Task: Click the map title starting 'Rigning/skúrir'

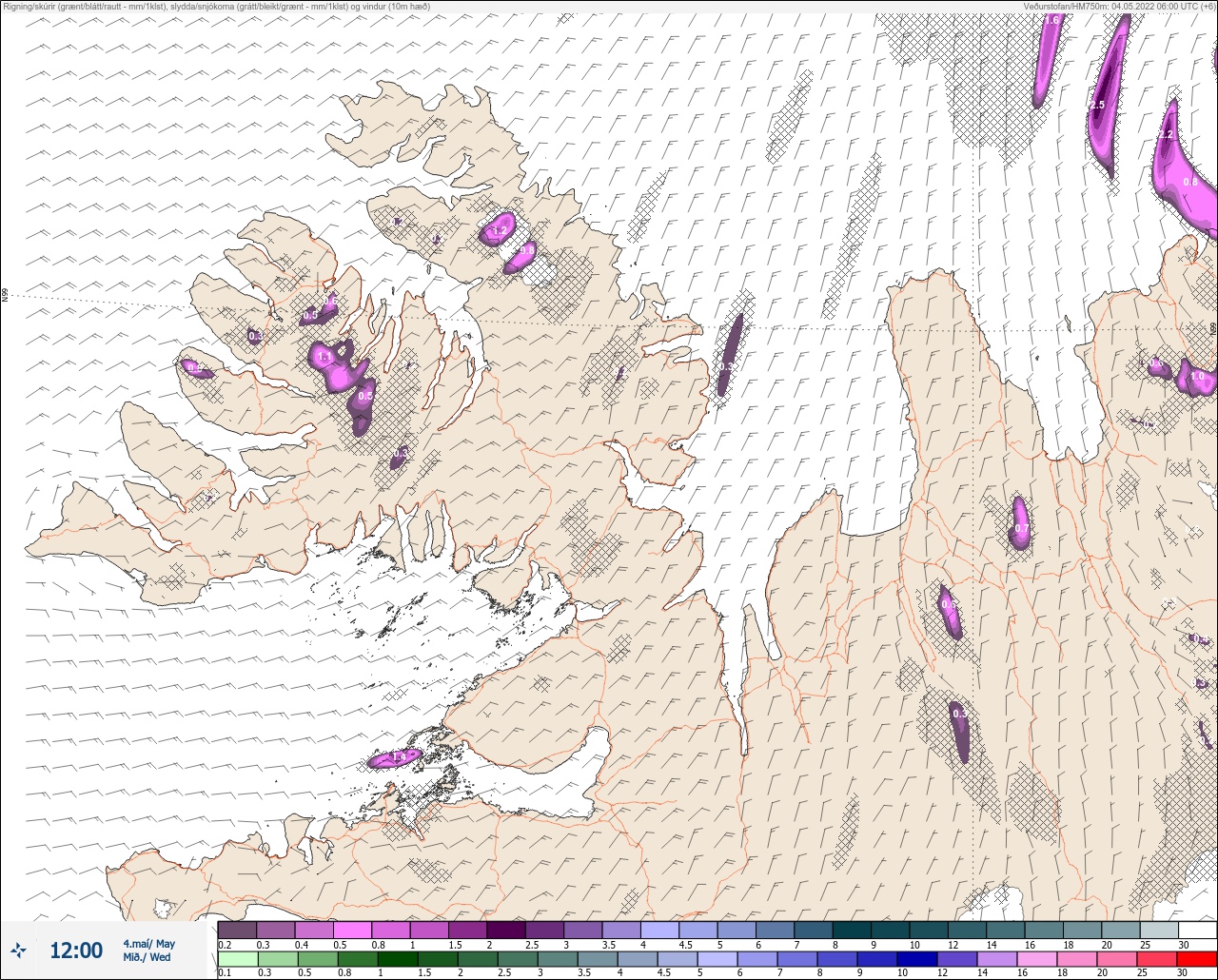Action: tap(217, 7)
